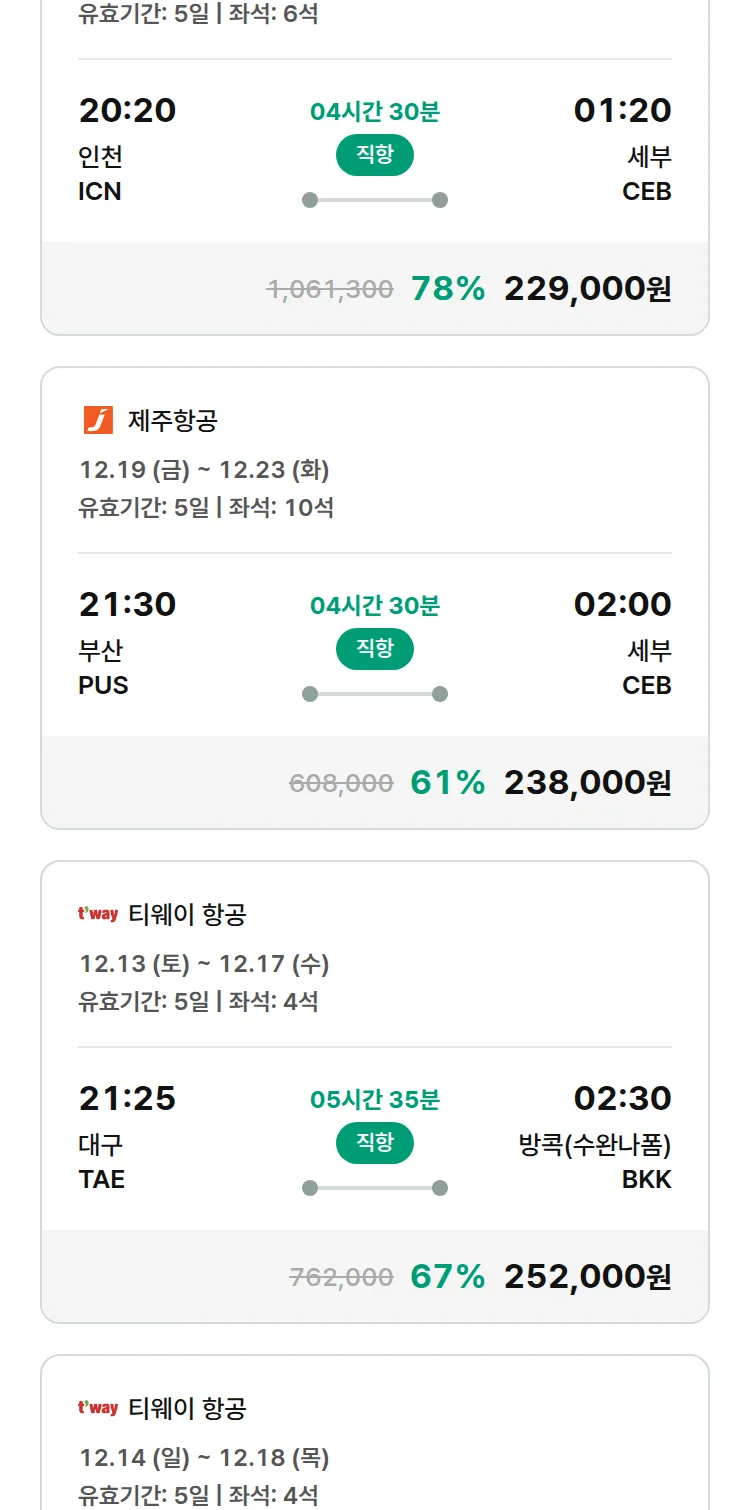Click the 21:30 부산 PUS departure info
The width and height of the screenshot is (750, 1510).
[x=127, y=644]
